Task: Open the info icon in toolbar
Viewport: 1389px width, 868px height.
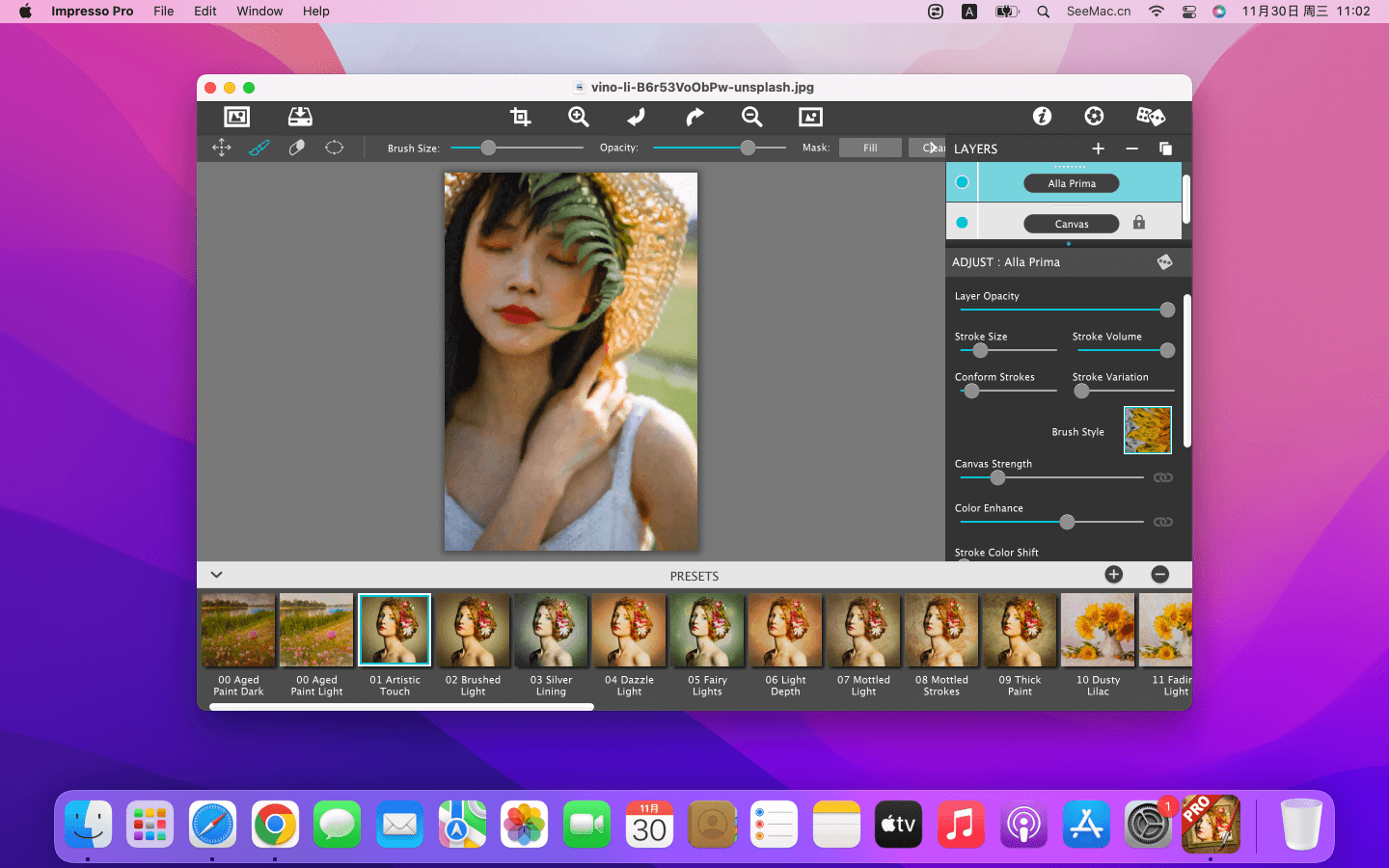Action: click(1042, 117)
